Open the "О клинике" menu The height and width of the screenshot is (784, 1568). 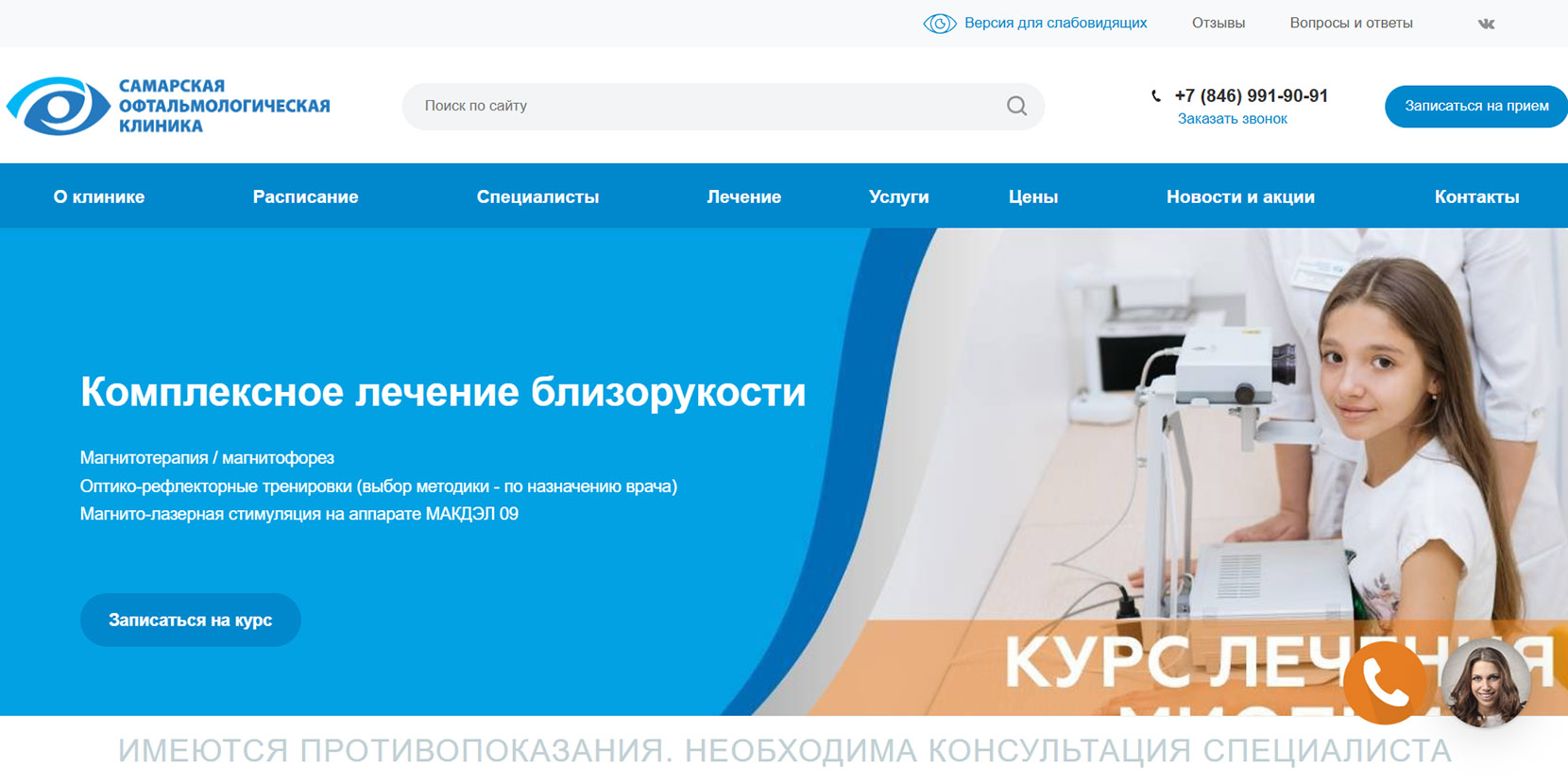pos(99,196)
